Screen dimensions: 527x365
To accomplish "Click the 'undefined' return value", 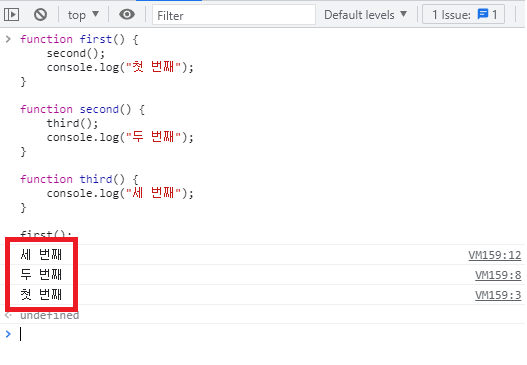I will point(50,315).
